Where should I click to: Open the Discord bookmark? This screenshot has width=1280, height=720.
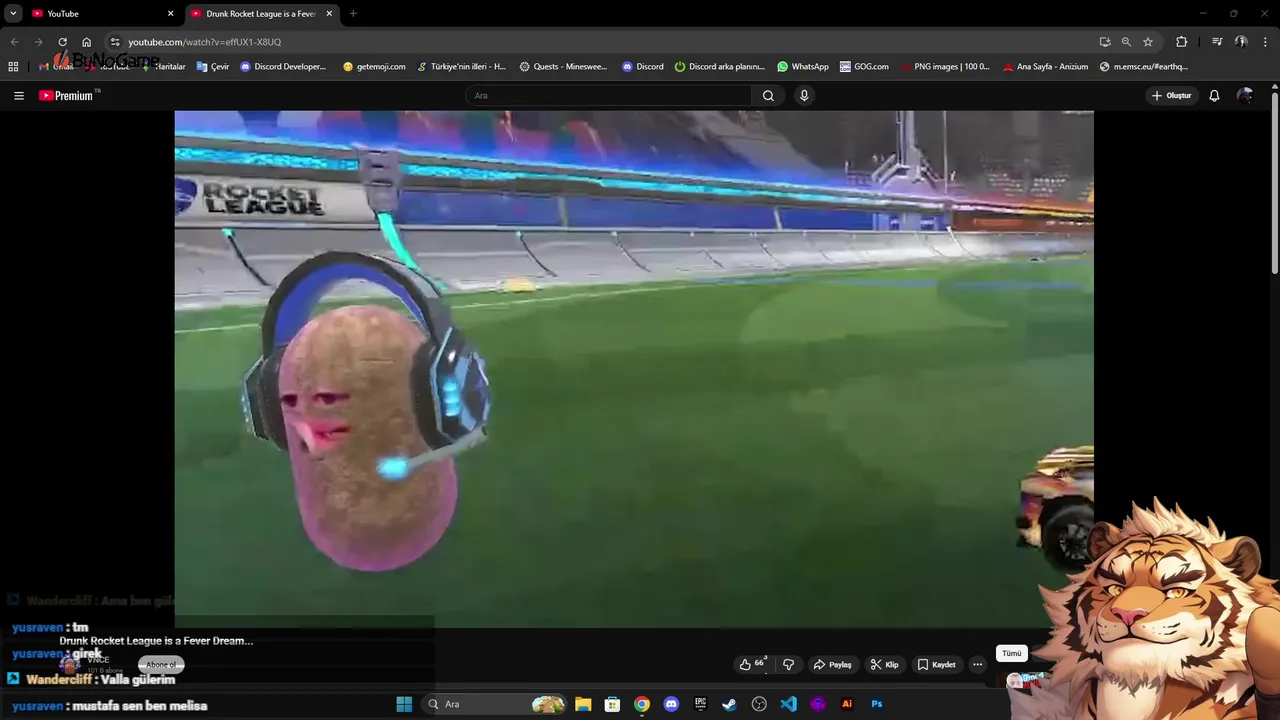pos(642,67)
